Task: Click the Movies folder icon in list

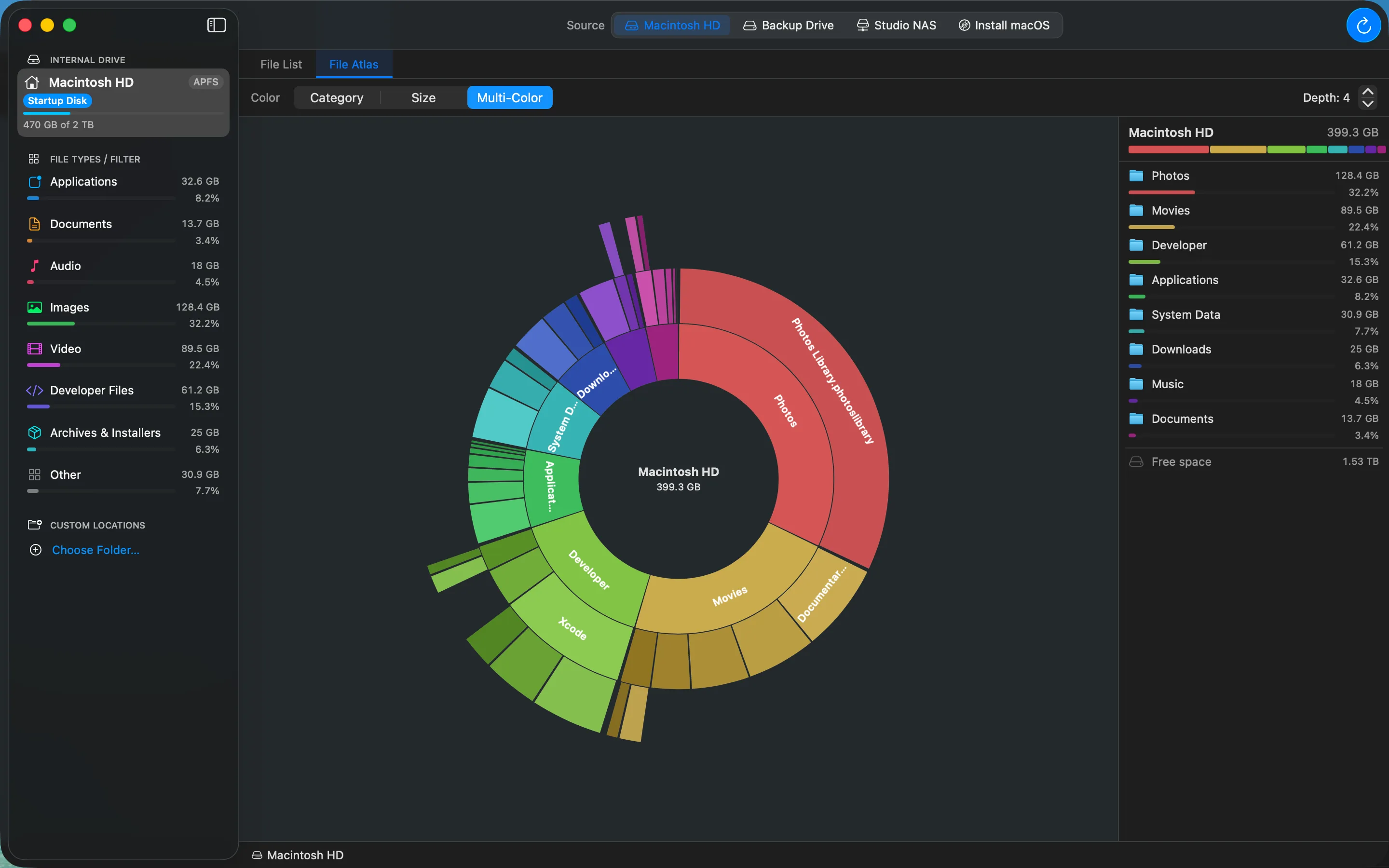Action: [x=1136, y=210]
